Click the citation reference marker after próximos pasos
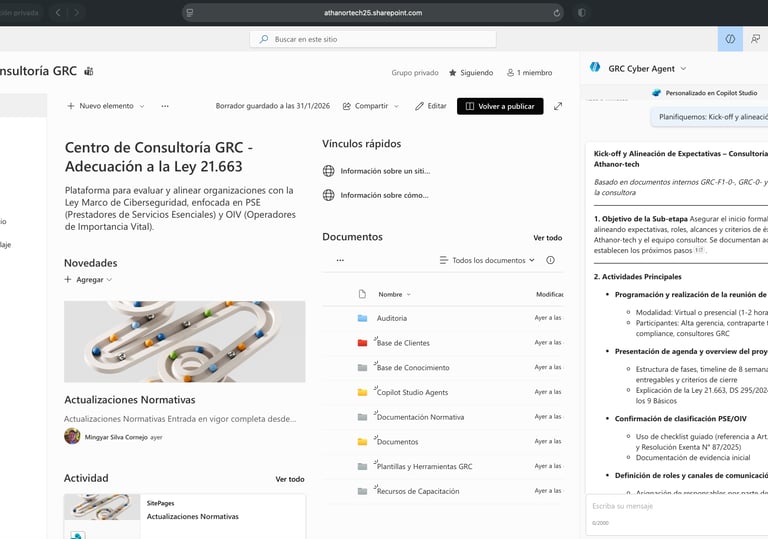768x539 pixels. click(x=699, y=250)
